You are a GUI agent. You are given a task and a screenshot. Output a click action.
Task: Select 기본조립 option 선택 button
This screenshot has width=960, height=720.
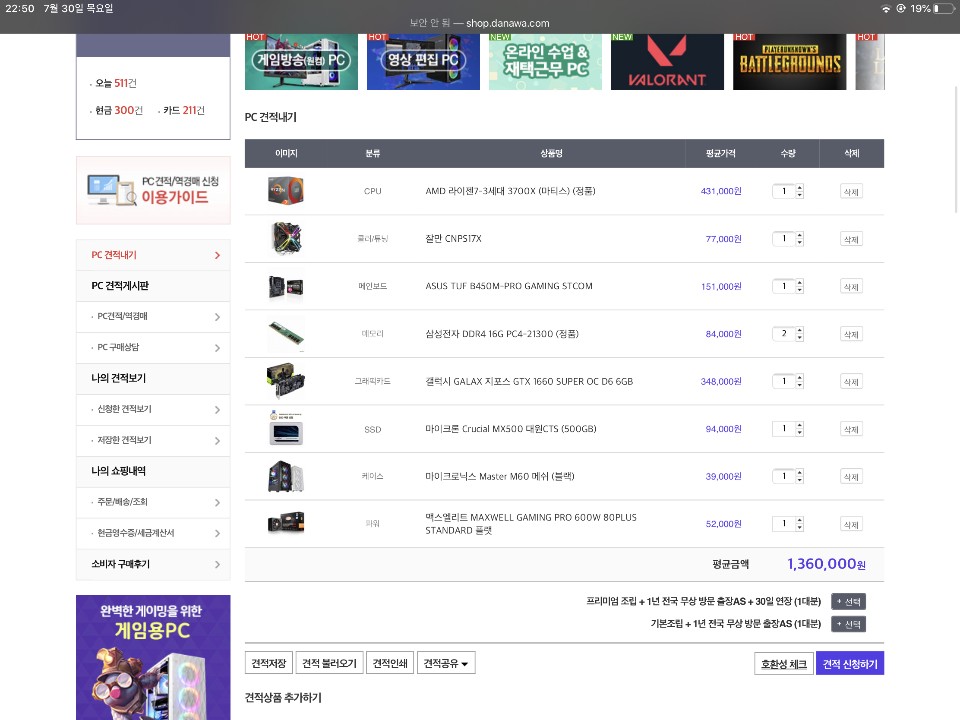tap(849, 624)
